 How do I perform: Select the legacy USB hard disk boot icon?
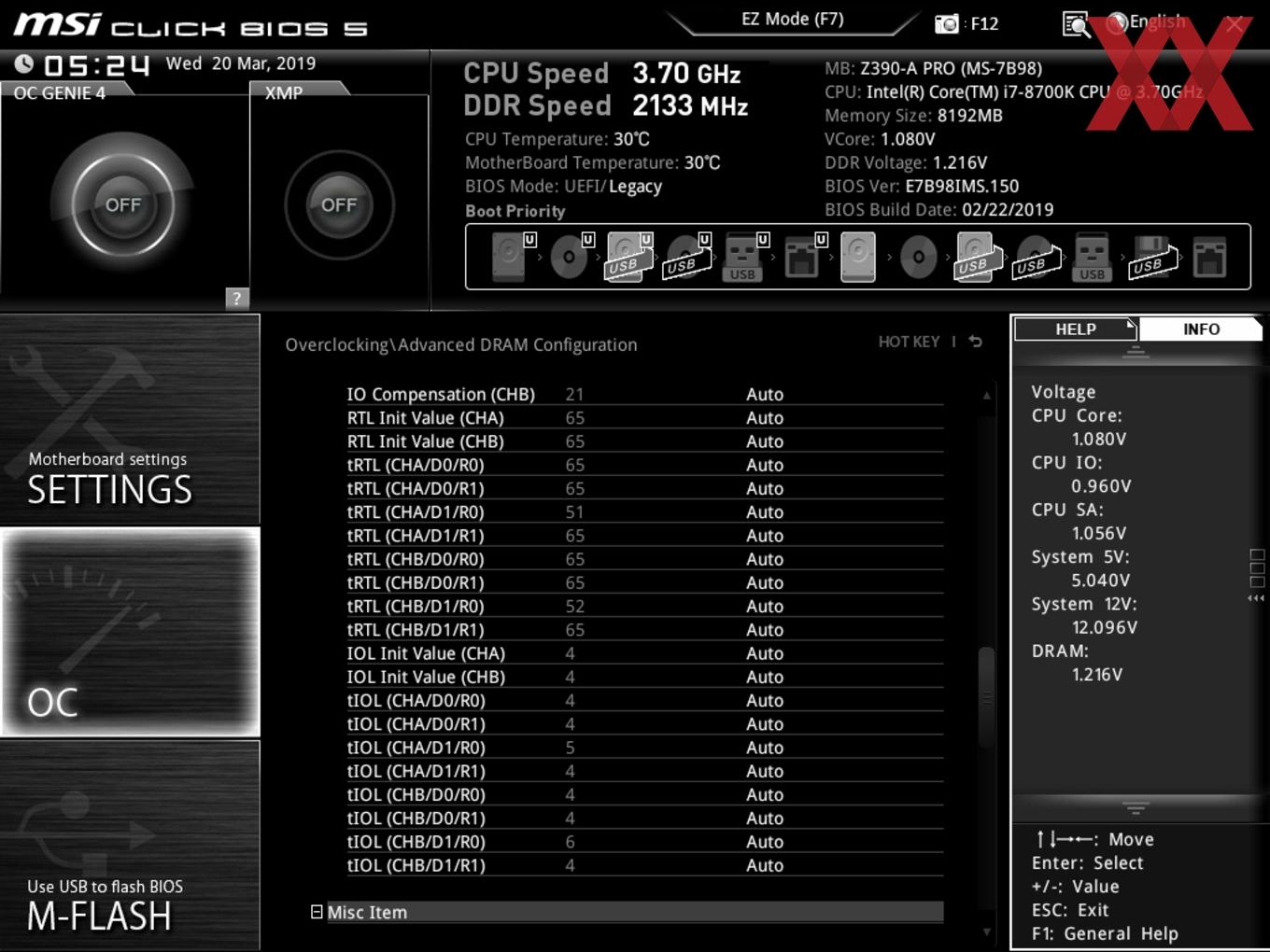(977, 257)
